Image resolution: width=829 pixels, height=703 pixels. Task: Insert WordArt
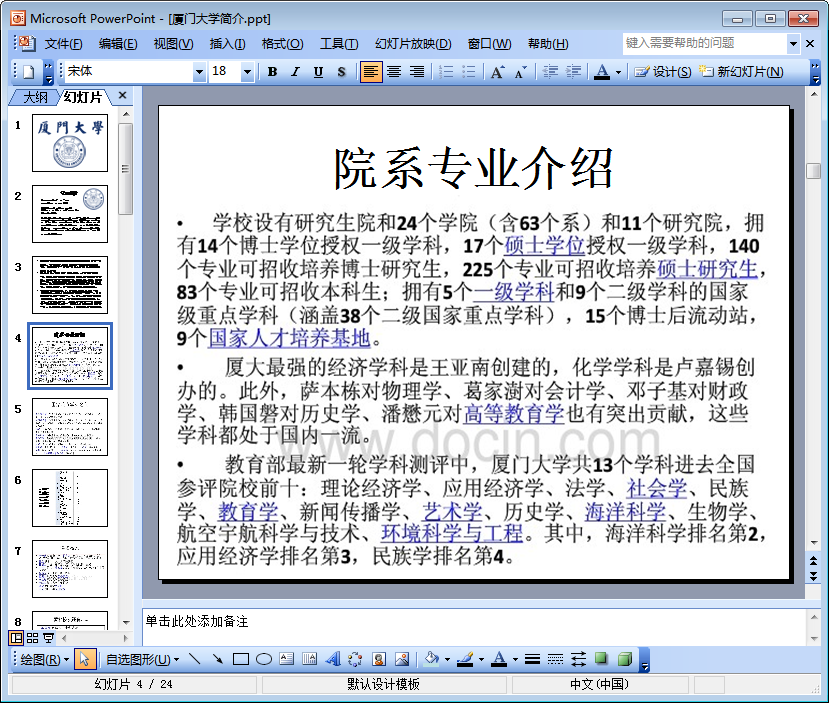coord(333,659)
